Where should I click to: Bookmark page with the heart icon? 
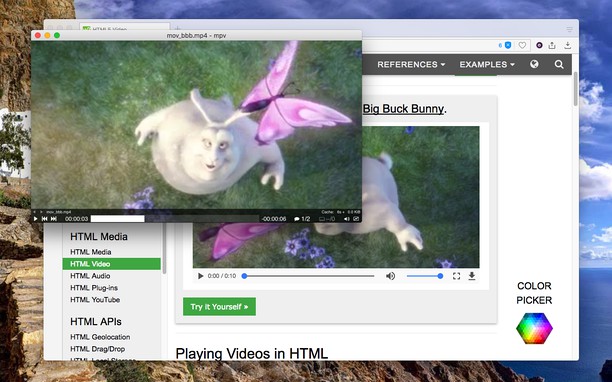coord(522,45)
